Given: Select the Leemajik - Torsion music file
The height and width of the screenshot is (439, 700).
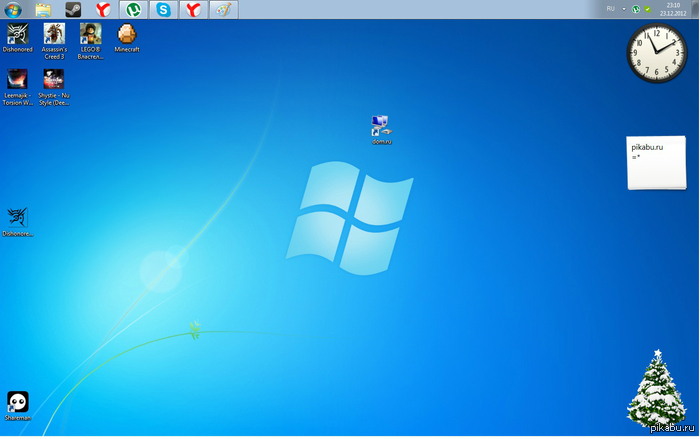Looking at the screenshot, I should (17, 80).
